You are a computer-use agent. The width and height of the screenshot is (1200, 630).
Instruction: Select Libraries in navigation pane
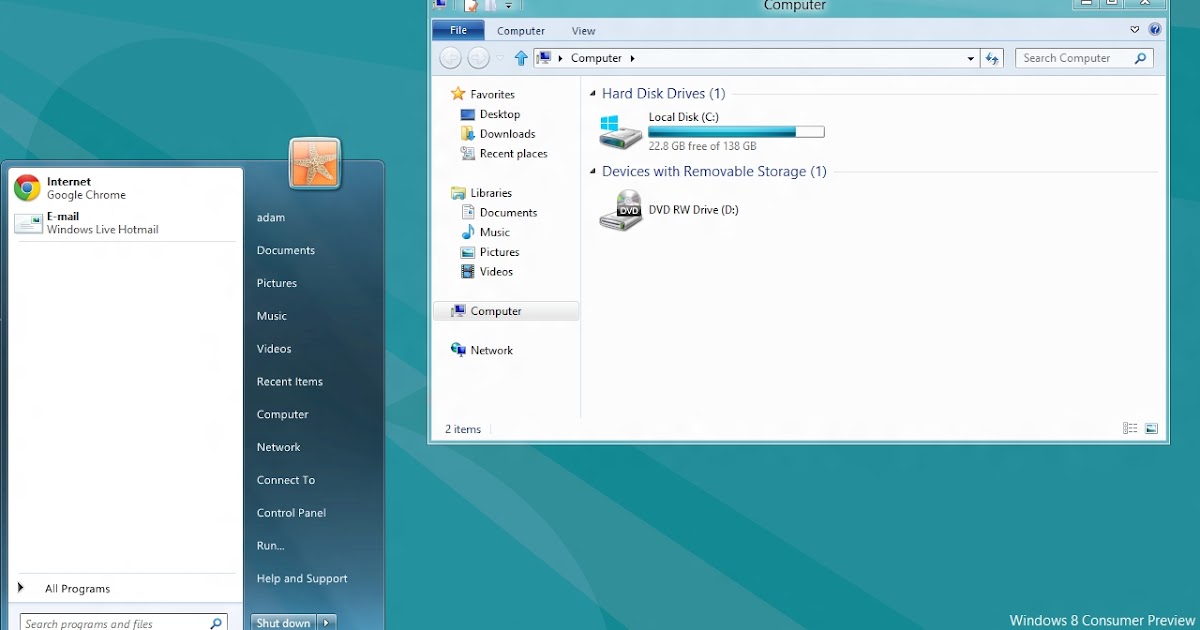491,193
